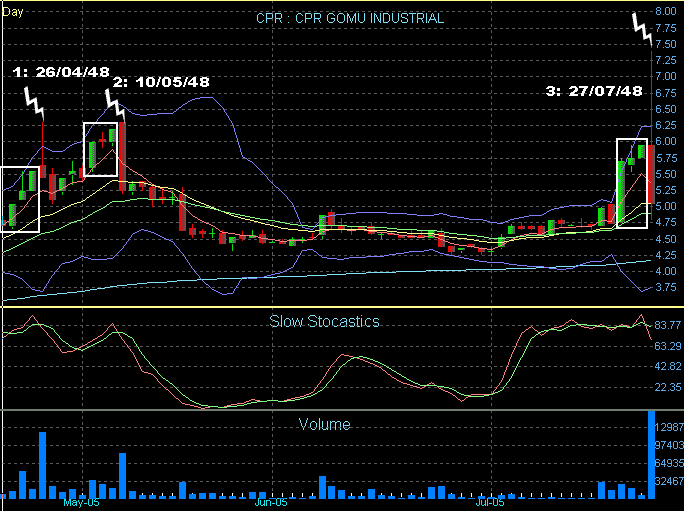Screen dimensions: 684x511
Task: Click the Volume panel title
Action: coord(325,424)
